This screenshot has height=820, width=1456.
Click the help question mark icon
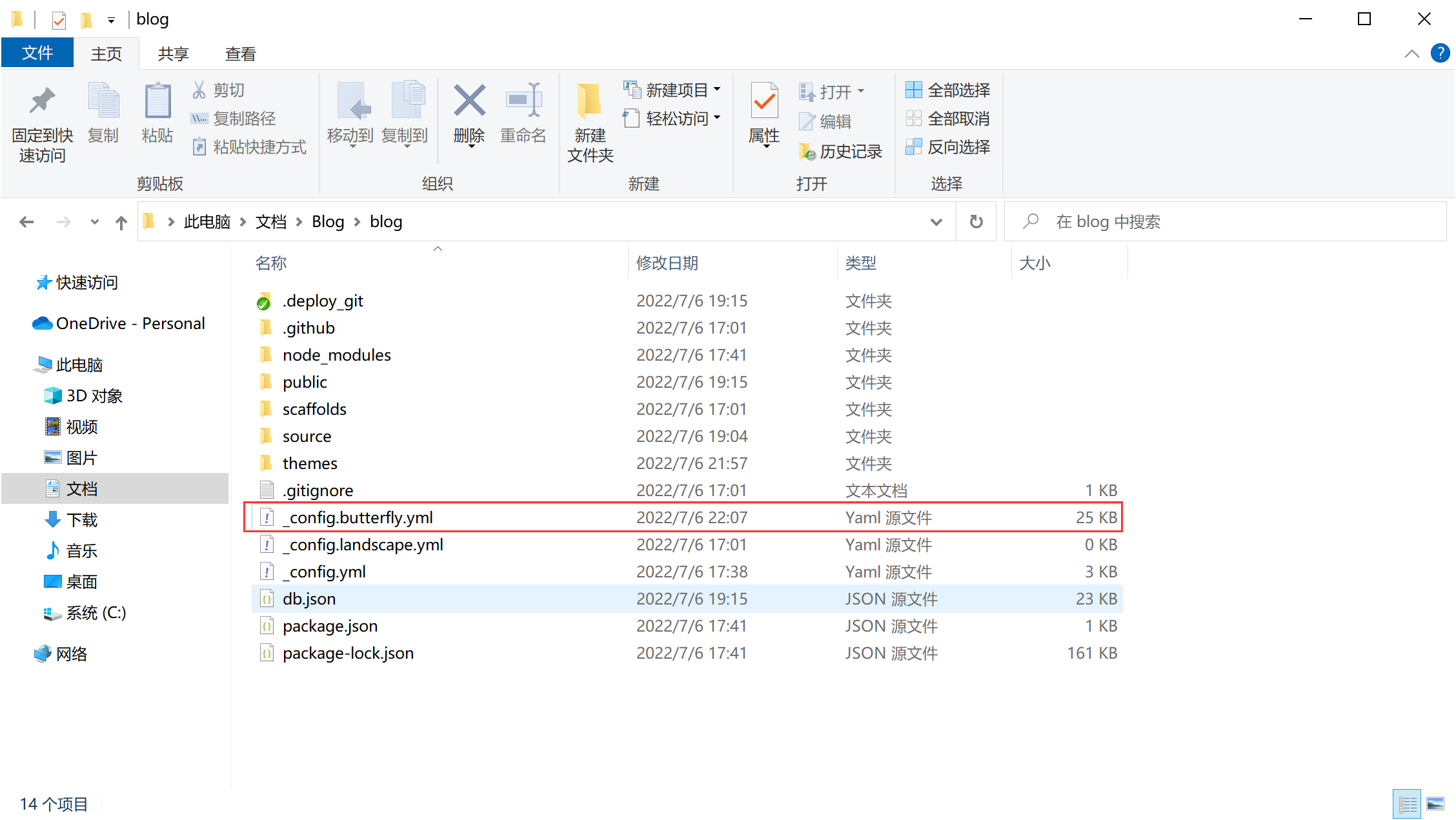(x=1440, y=54)
